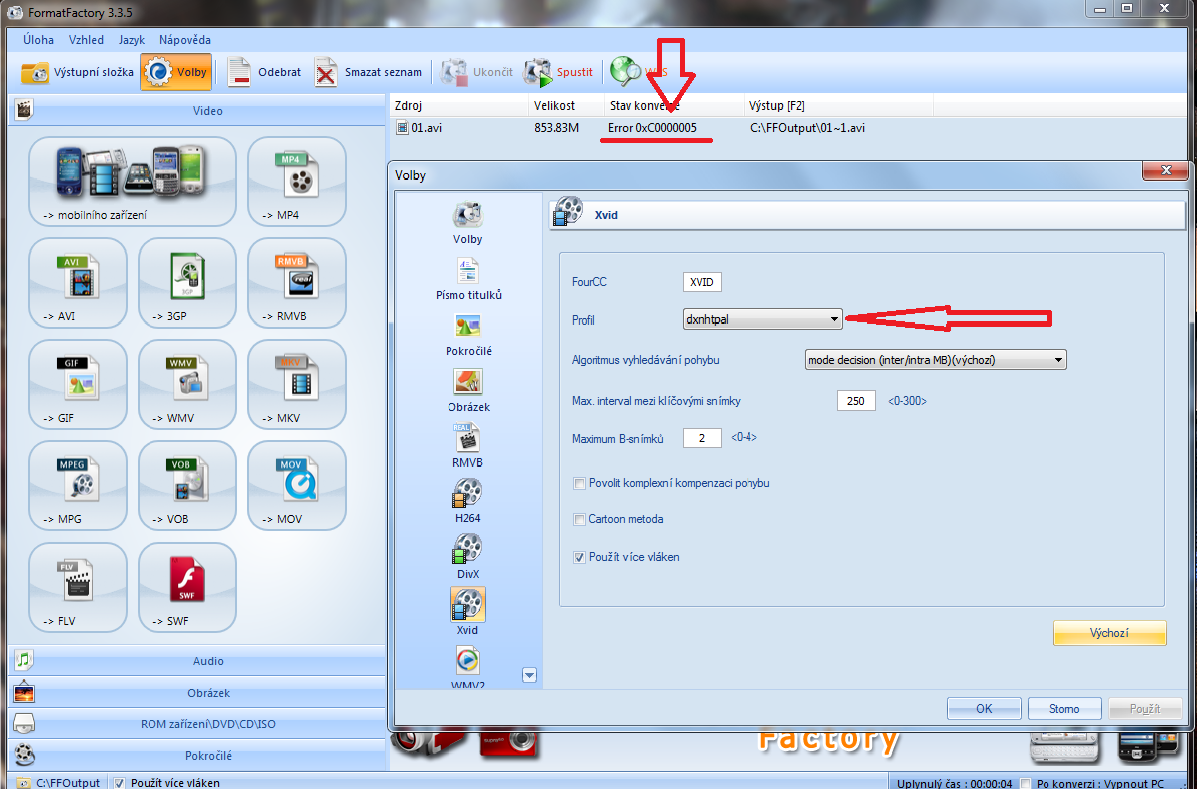Choose the -> GIF conversion icon
This screenshot has width=1197, height=789.
pyautogui.click(x=78, y=385)
